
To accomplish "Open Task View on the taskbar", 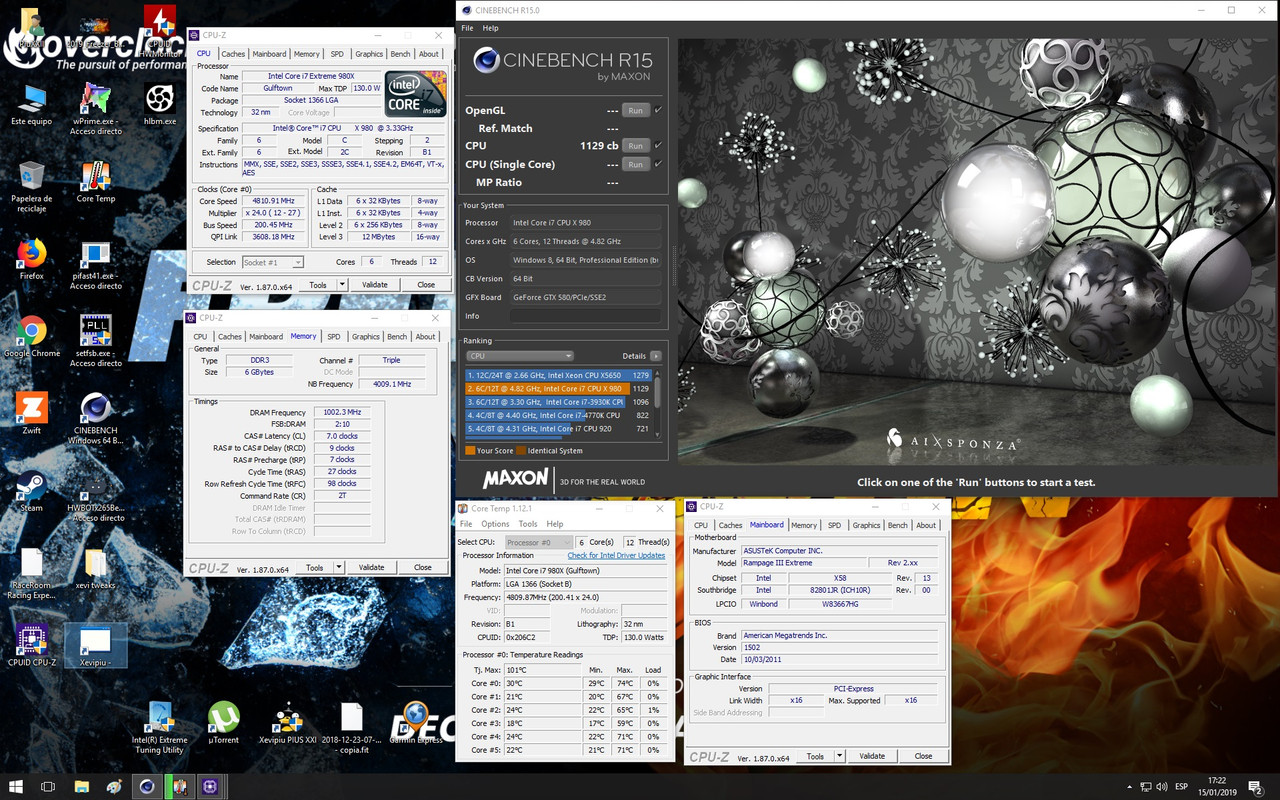I will 48,786.
